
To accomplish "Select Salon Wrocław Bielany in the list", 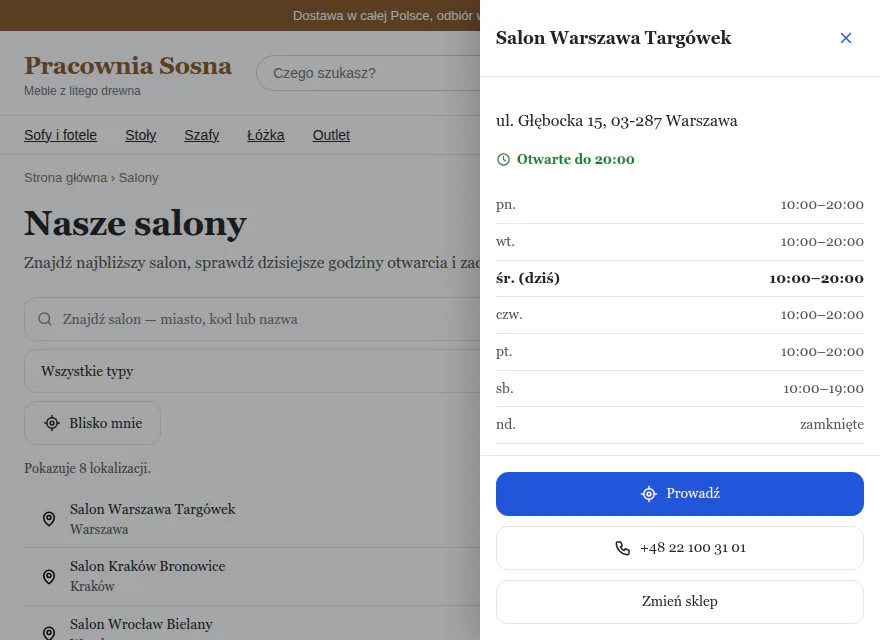I will pos(252,624).
